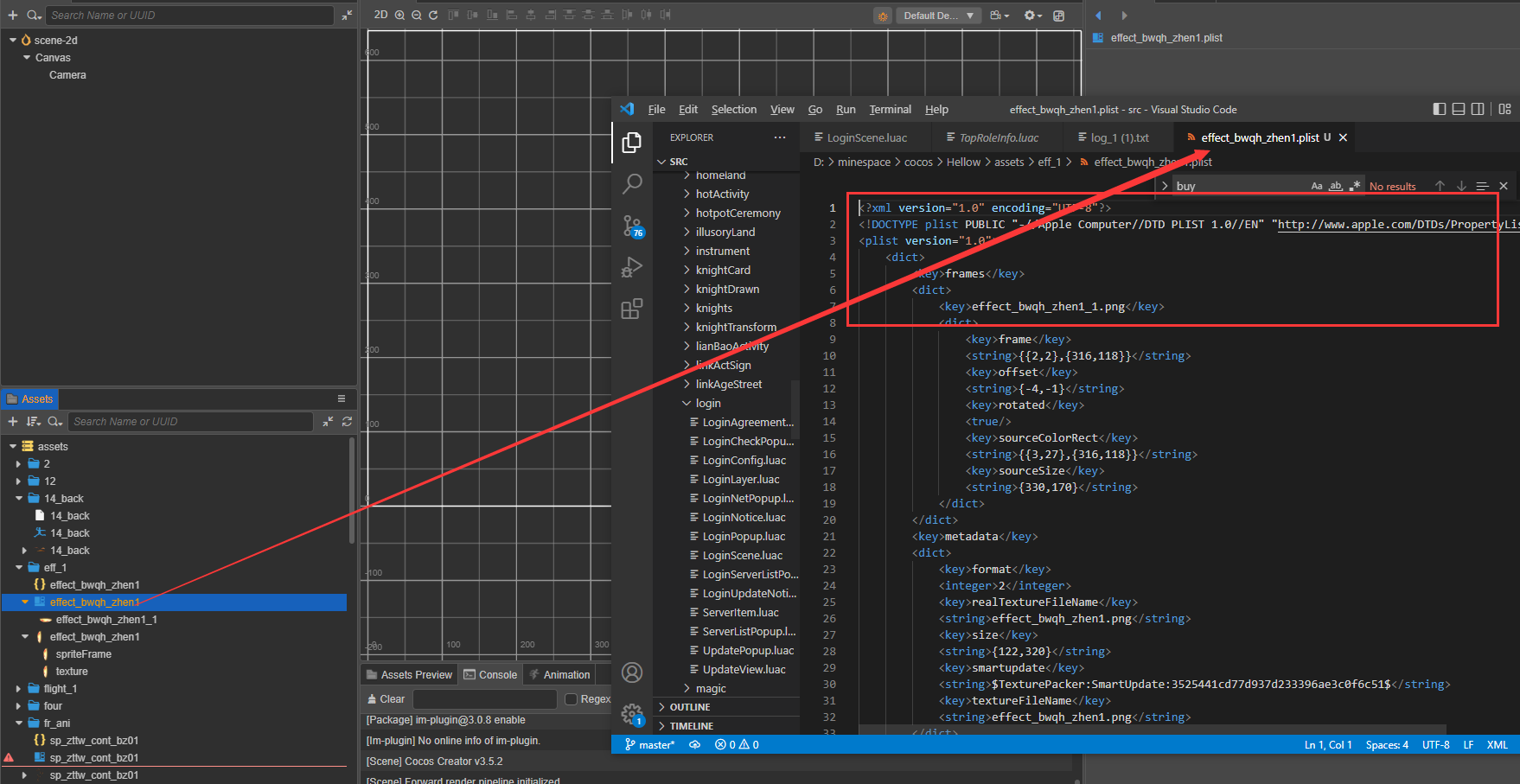This screenshot has height=784, width=1520.
Task: Open the Accounts icon in VS Code
Action: [x=632, y=672]
